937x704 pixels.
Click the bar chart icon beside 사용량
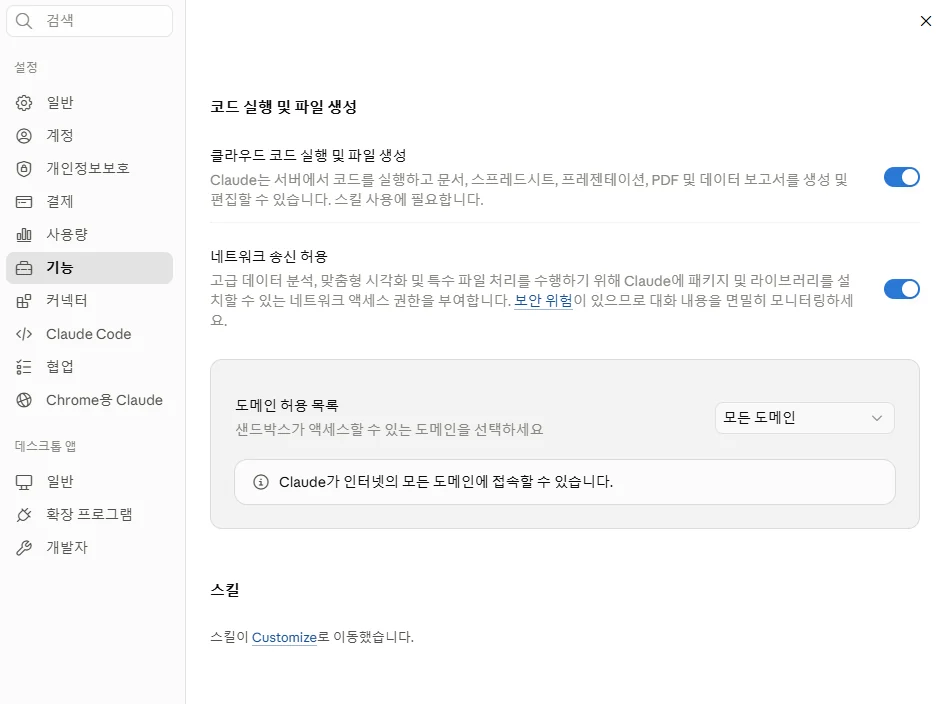point(24,235)
